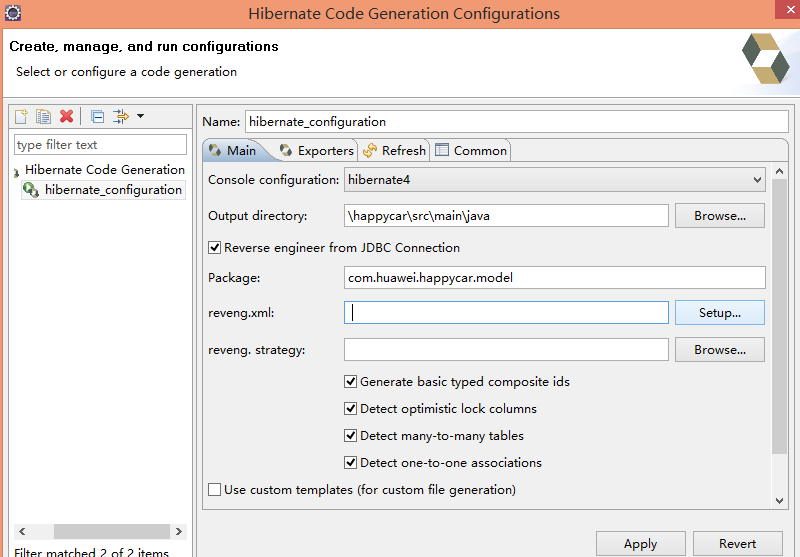The height and width of the screenshot is (557, 800).
Task: Click the filter configurations icon
Action: tap(121, 117)
